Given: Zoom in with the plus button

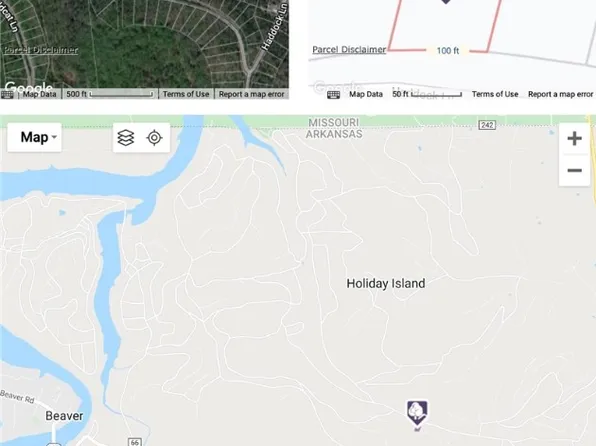Looking at the screenshot, I should (x=574, y=138).
